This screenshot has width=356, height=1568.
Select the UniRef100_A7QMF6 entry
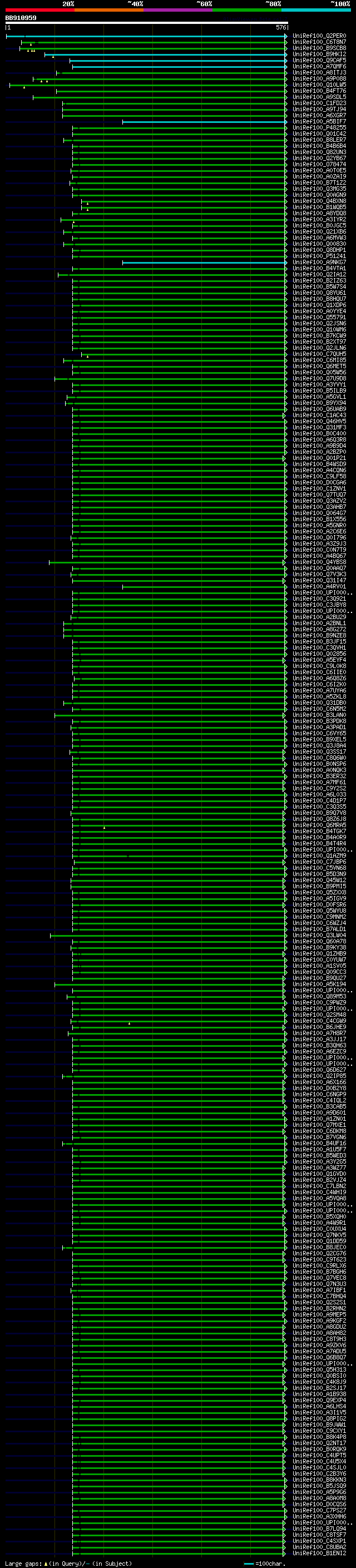(x=319, y=66)
